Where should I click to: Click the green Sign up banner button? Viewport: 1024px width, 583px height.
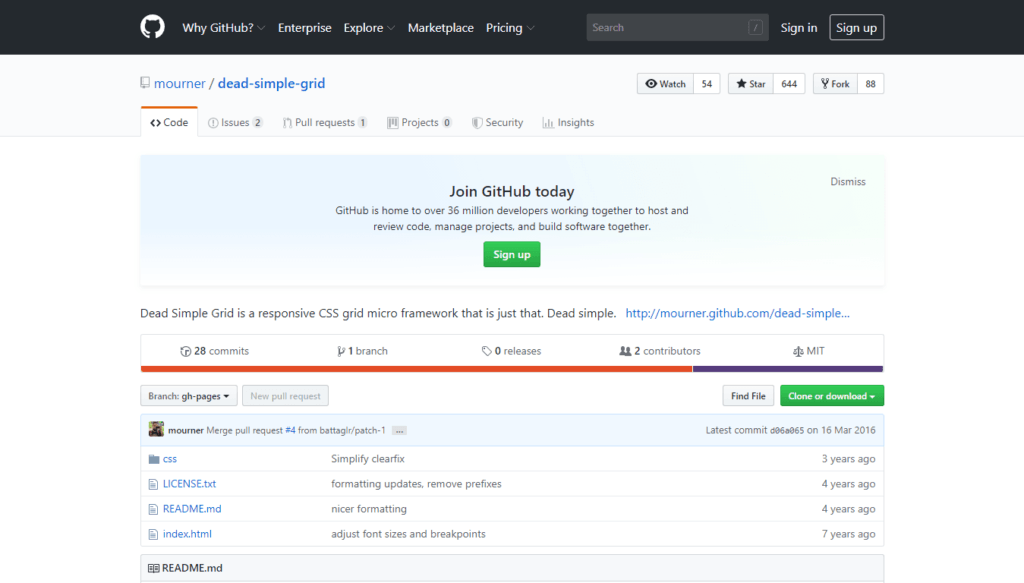click(511, 254)
